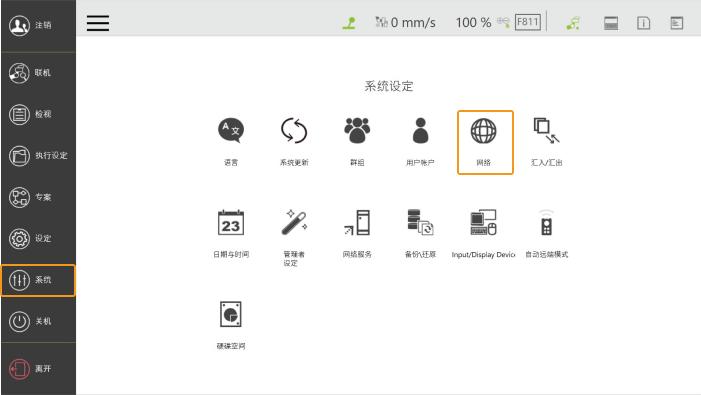
Task: Open 用户帐户 user account icon
Action: [x=420, y=130]
